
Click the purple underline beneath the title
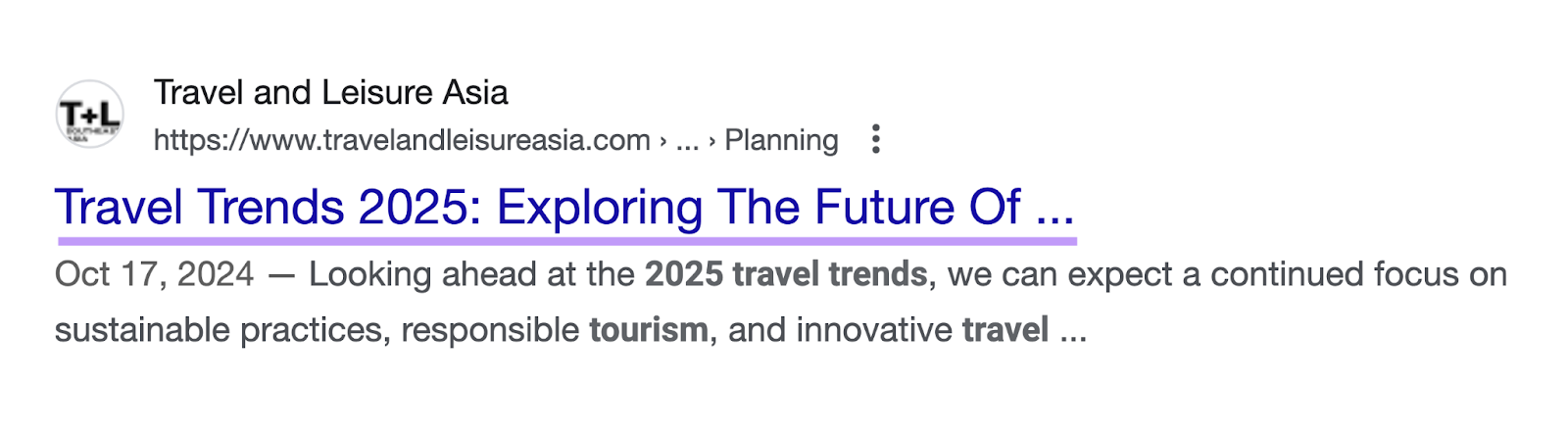[x=566, y=239]
